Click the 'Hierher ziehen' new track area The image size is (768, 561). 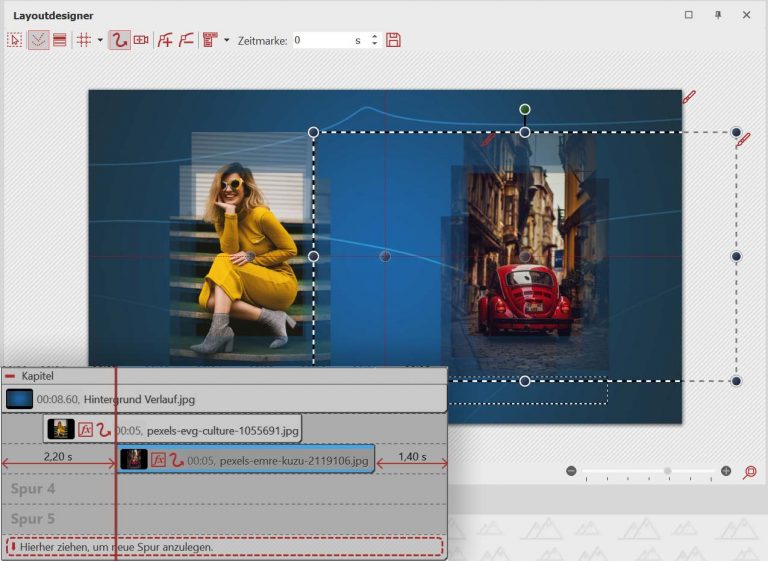224,546
